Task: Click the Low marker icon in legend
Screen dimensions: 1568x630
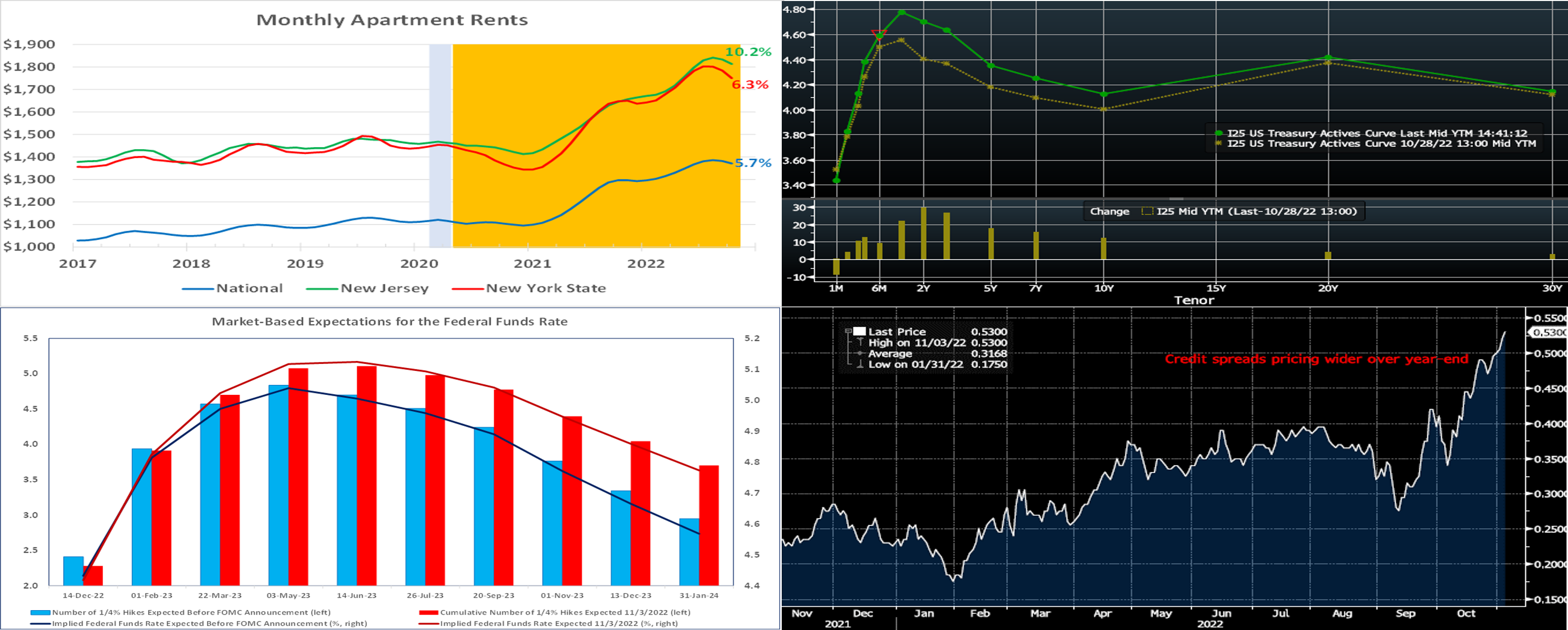Action: tap(860, 364)
